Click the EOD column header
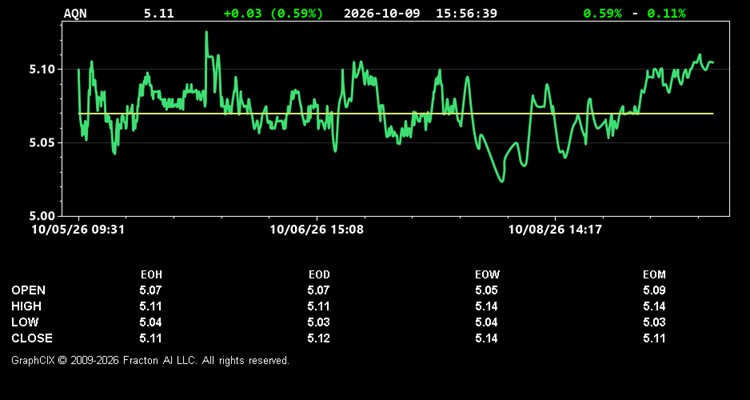Viewport: 750px width, 400px height. (x=319, y=275)
